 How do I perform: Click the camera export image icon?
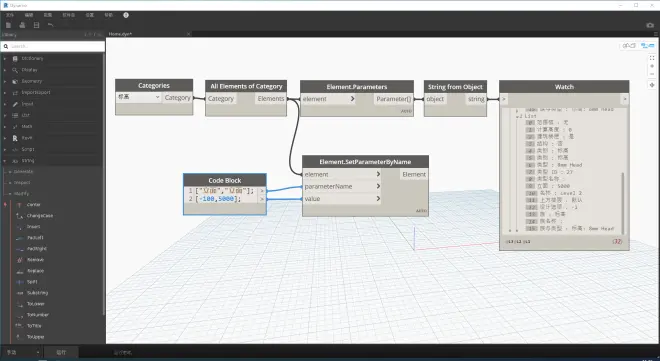650,25
